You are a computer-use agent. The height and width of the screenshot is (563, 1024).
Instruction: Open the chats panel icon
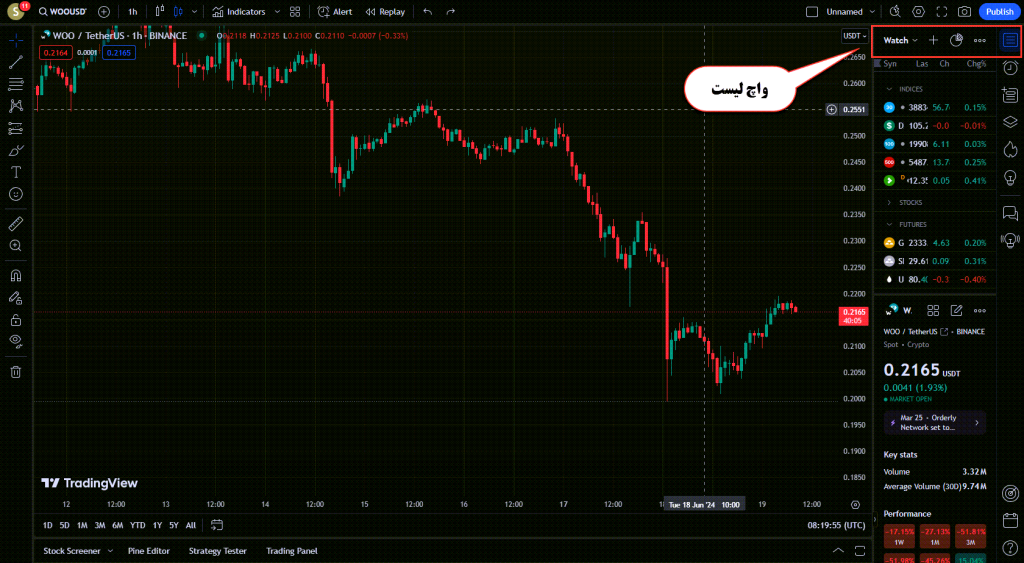[x=1010, y=213]
